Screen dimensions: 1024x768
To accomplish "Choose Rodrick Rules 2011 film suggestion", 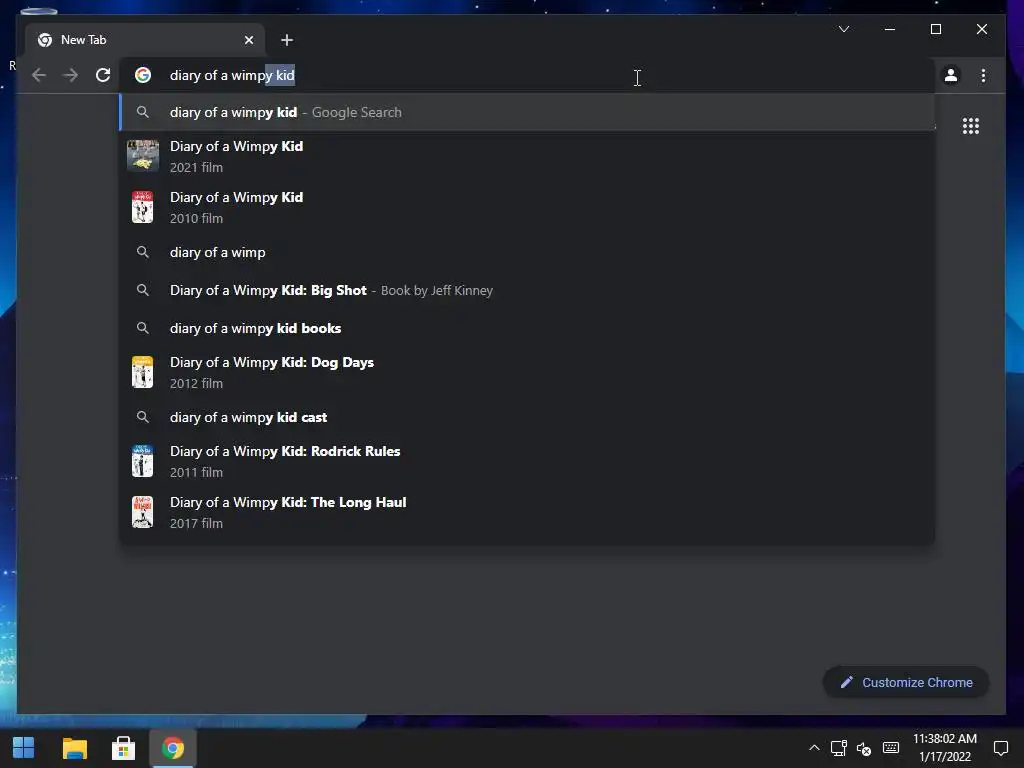I will pyautogui.click(x=527, y=461).
